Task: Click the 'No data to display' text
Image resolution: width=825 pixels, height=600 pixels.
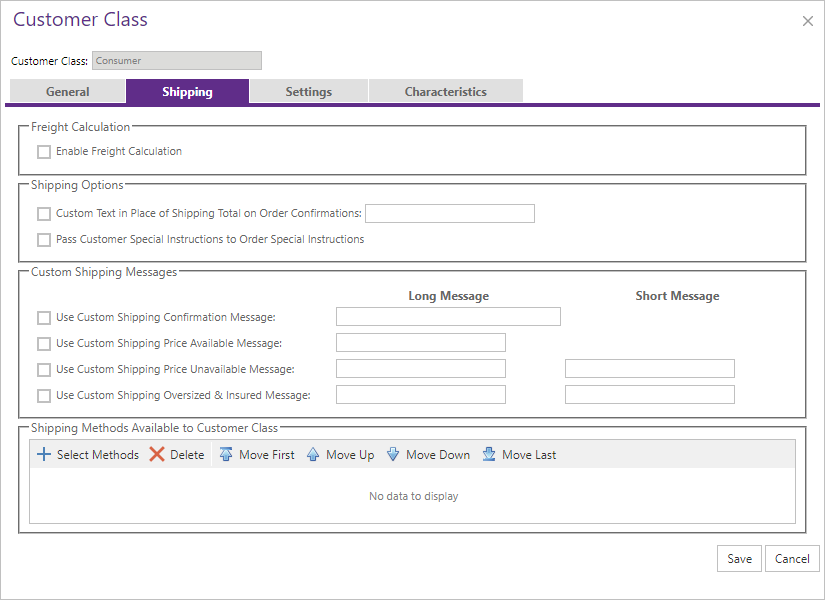Action: [414, 496]
